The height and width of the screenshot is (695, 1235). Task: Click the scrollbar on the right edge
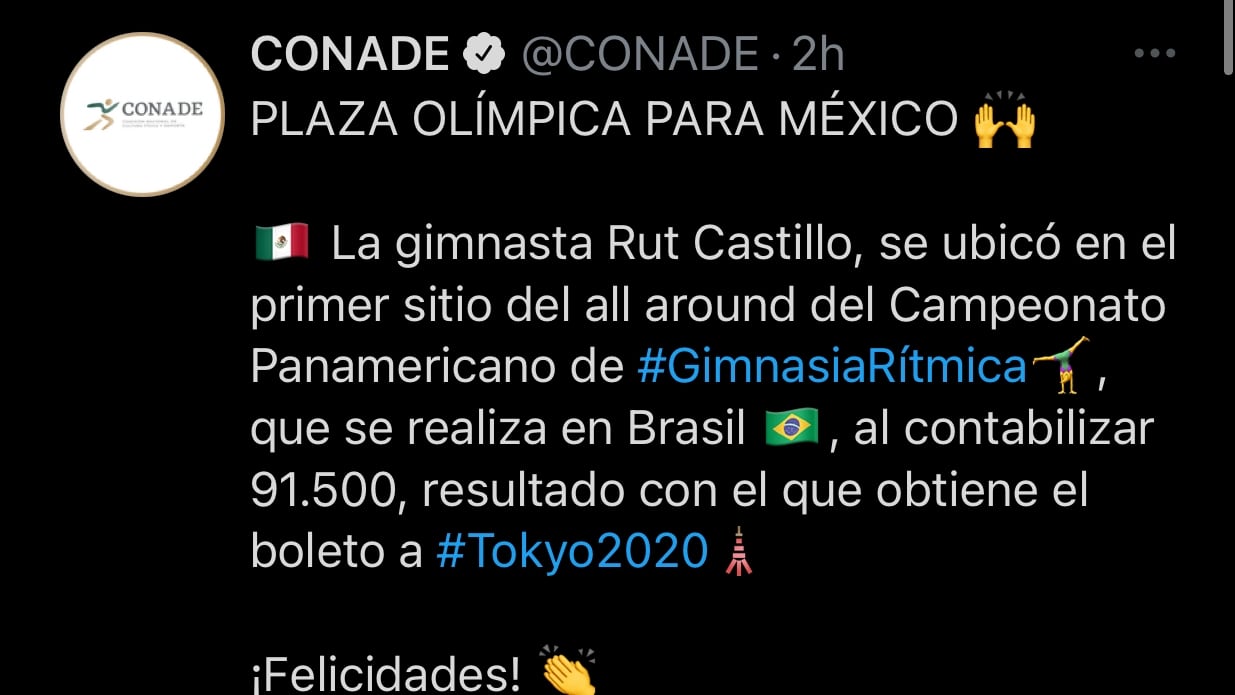1229,40
